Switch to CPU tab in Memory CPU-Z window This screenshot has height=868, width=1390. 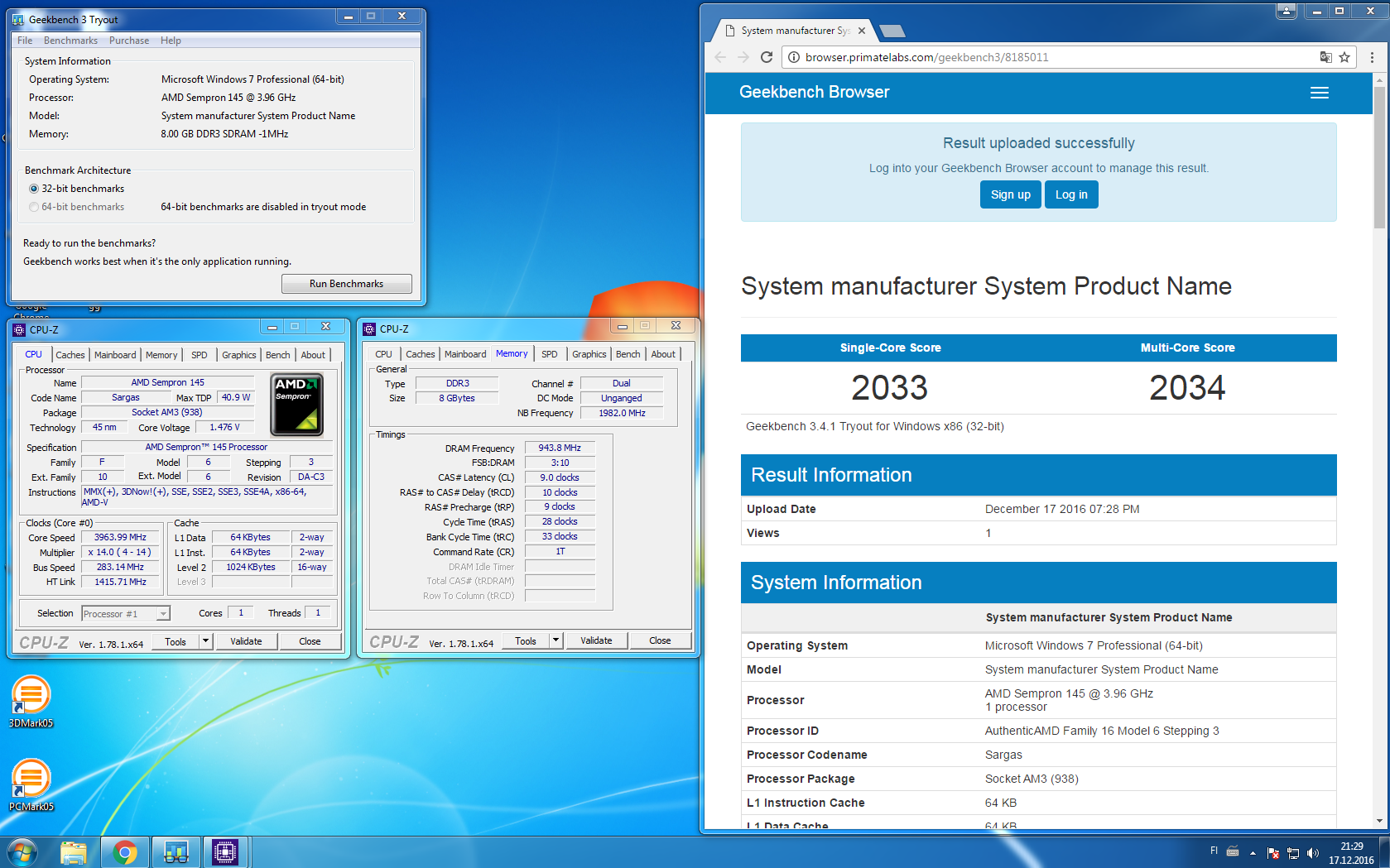(x=383, y=354)
